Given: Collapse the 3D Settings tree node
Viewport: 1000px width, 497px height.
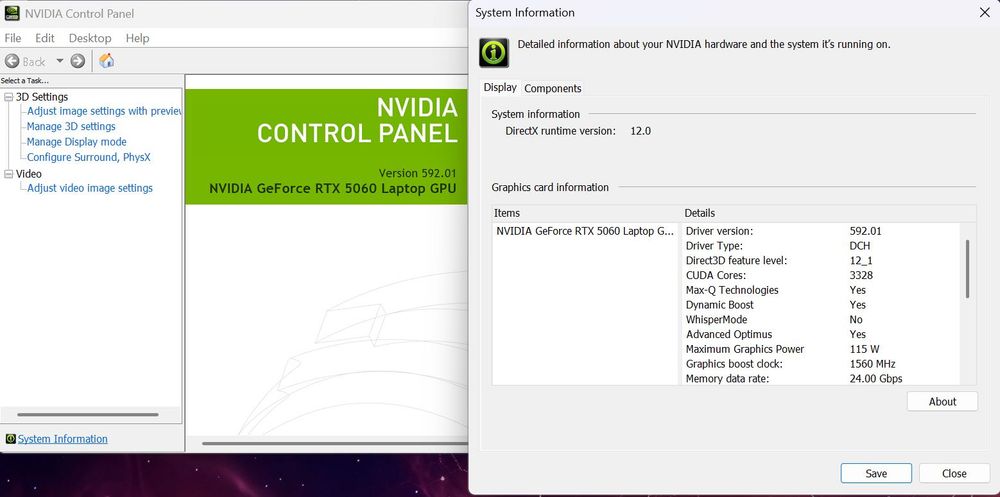Looking at the screenshot, I should [8, 97].
